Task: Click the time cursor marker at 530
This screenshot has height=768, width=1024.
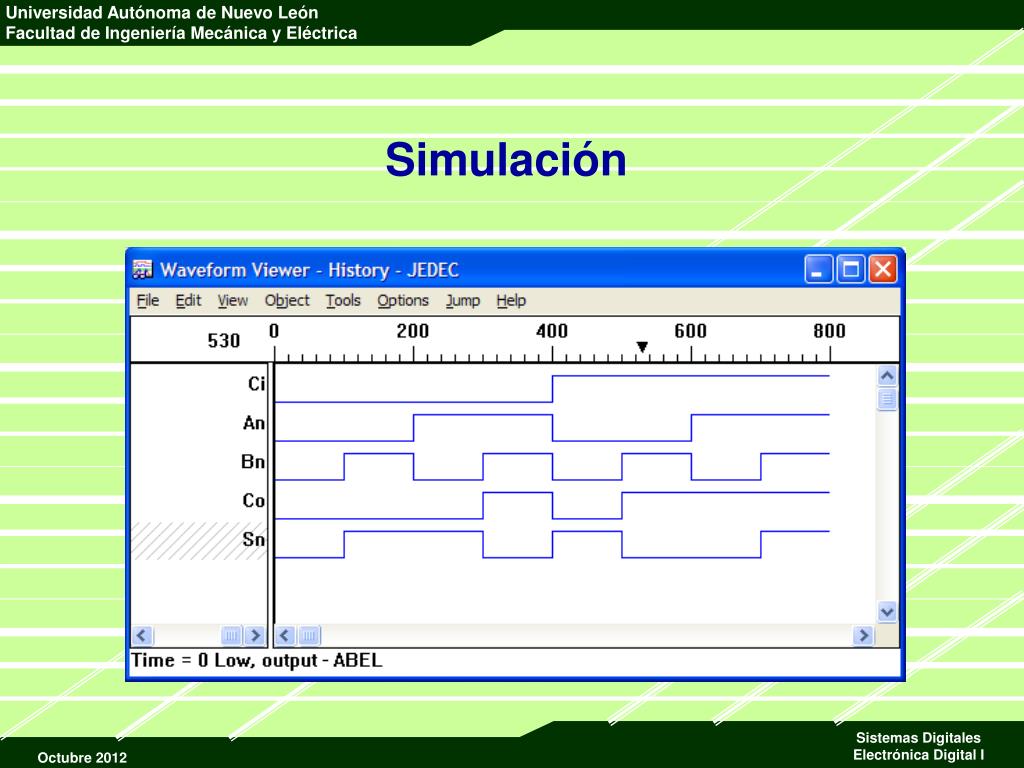Action: point(642,347)
